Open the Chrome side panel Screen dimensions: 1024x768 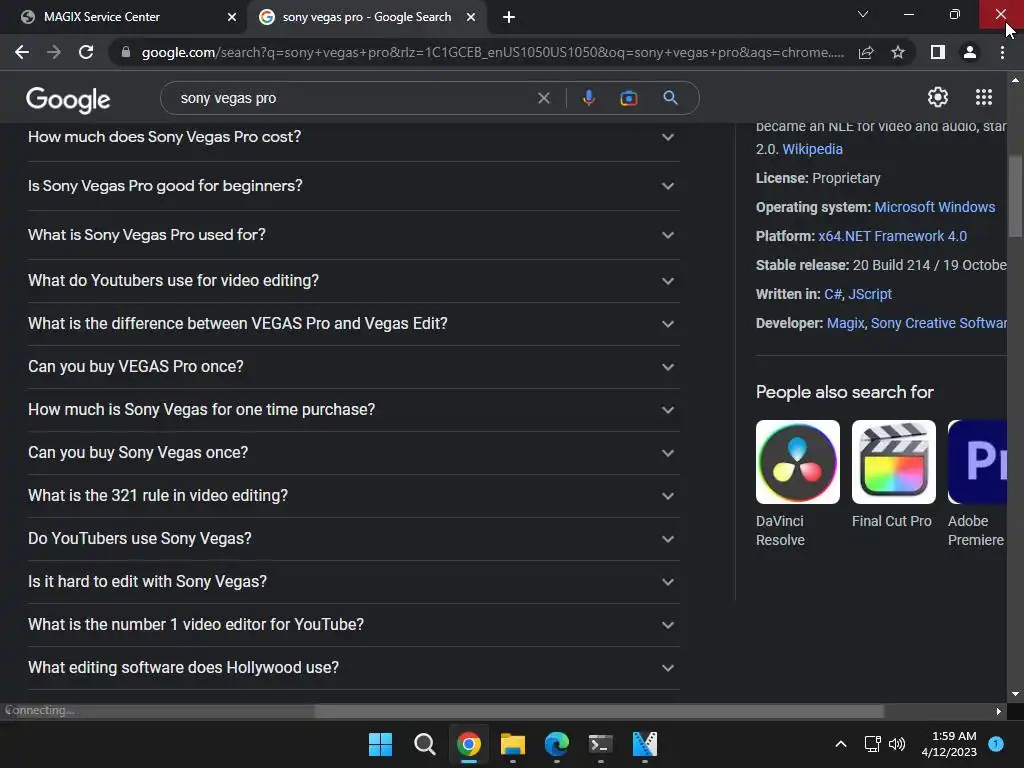click(938, 52)
